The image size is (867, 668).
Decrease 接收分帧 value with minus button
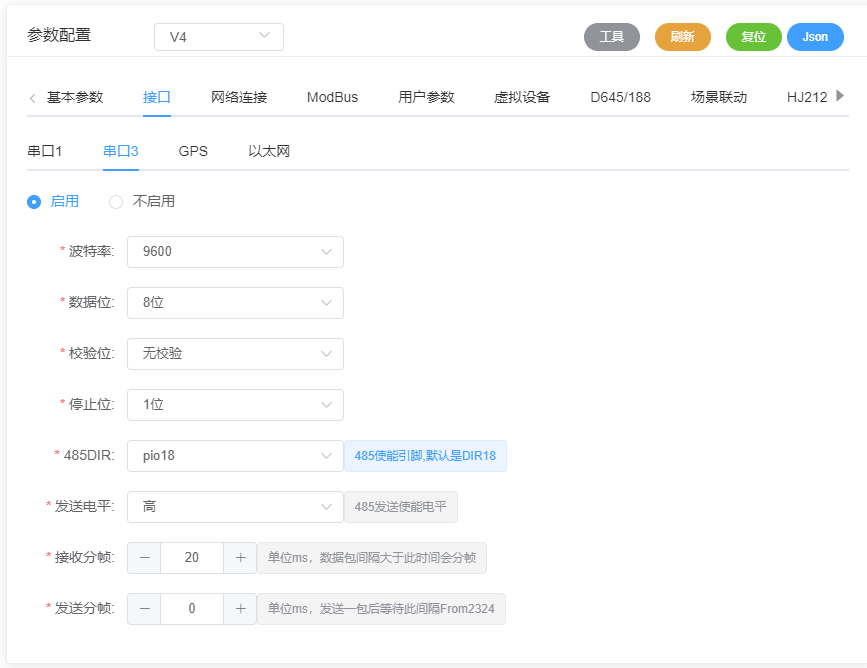(x=144, y=557)
